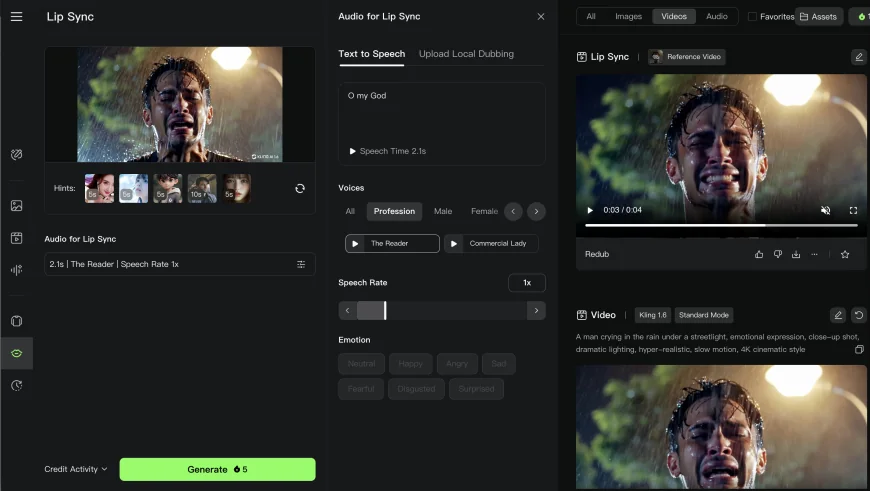Image resolution: width=870 pixels, height=491 pixels.
Task: Open the AI images sidebar icon
Action: 17,206
